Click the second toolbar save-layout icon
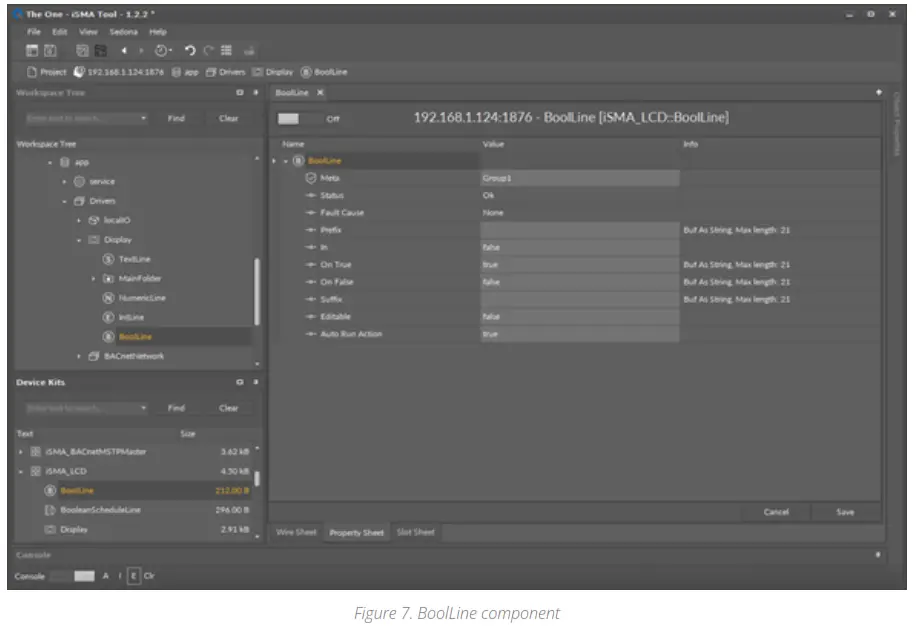 [x=50, y=51]
